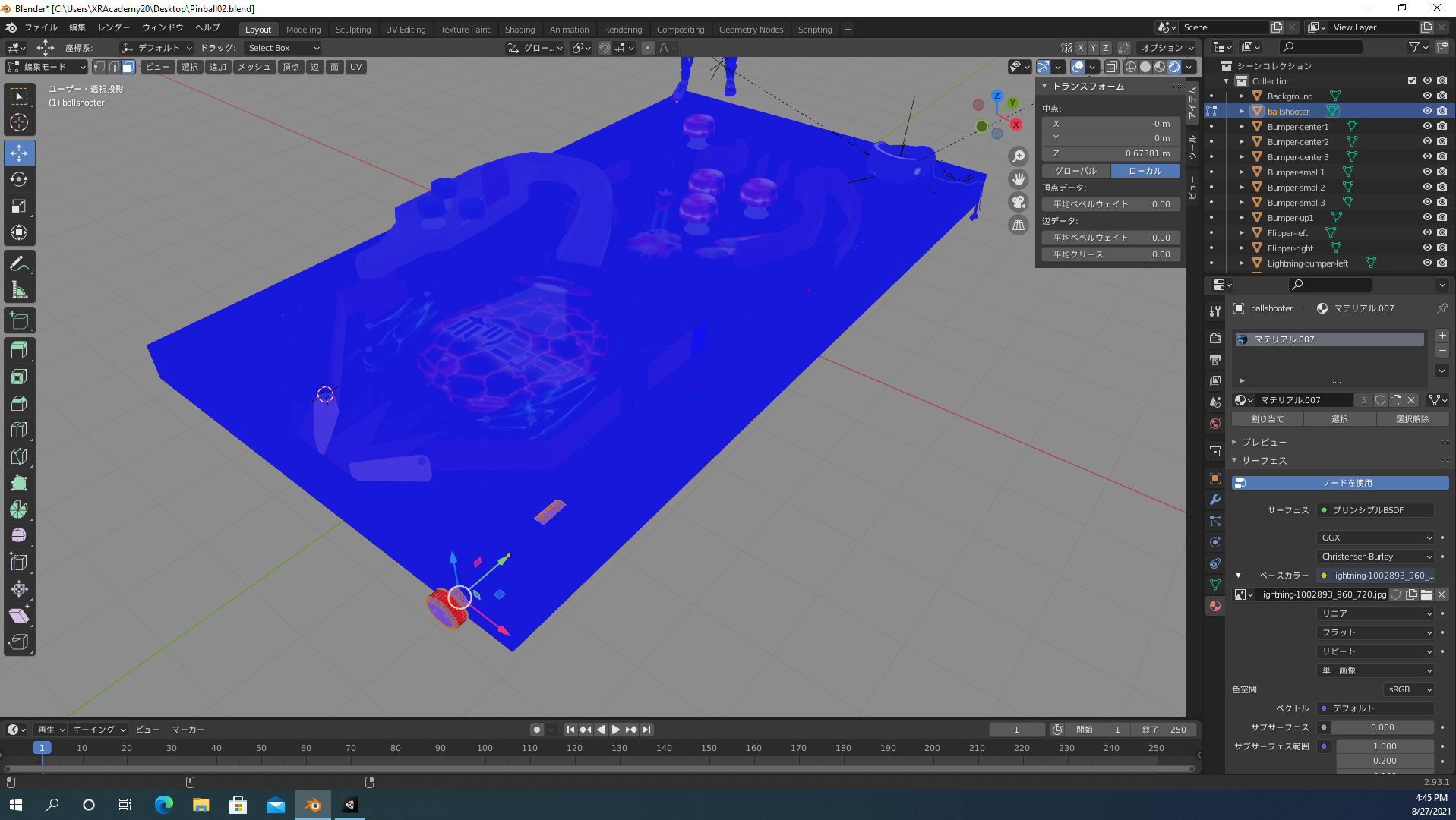Click the 割り当て assign button
Screen dimensions: 1456x820
1267,419
